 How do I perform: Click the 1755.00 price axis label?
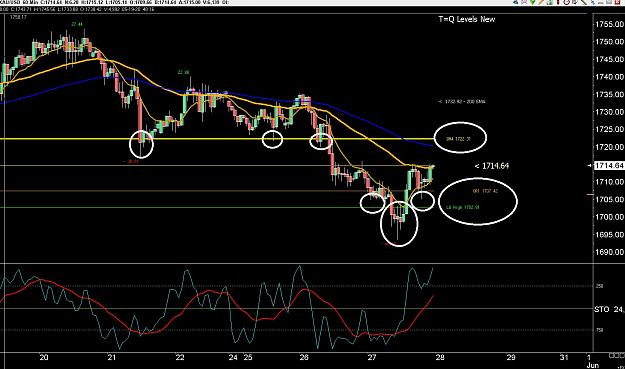[x=609, y=25]
